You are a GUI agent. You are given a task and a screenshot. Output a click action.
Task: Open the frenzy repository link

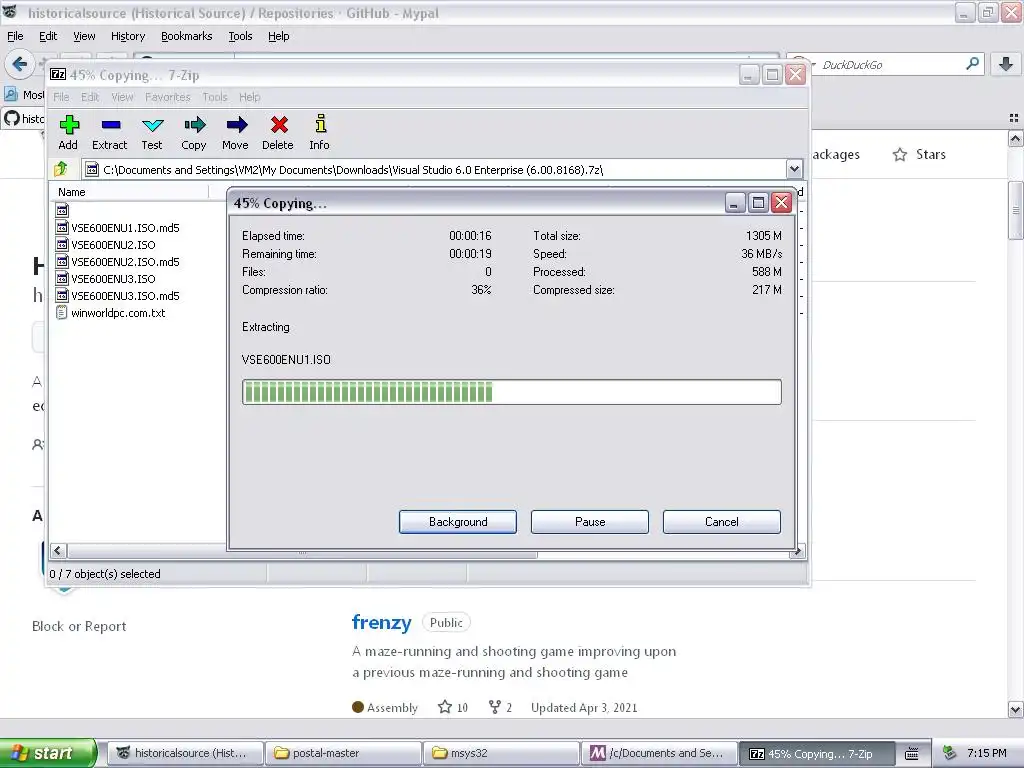381,622
